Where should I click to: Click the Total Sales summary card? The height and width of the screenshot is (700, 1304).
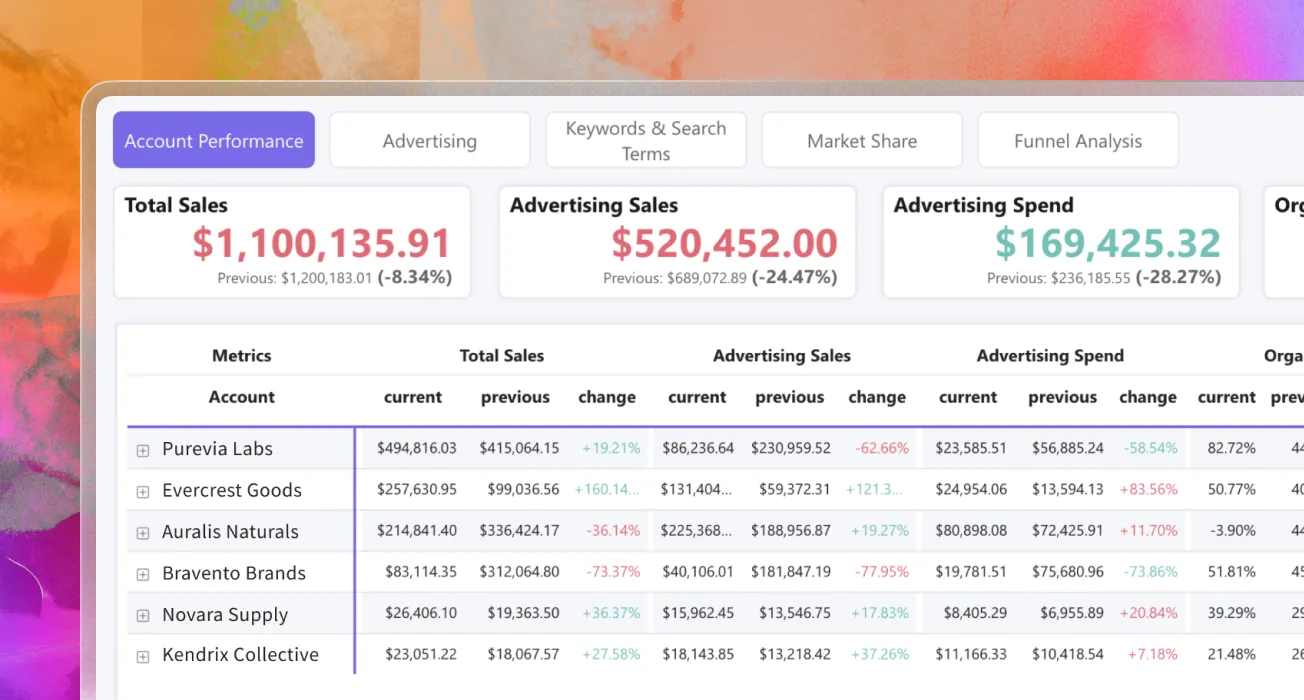(292, 242)
